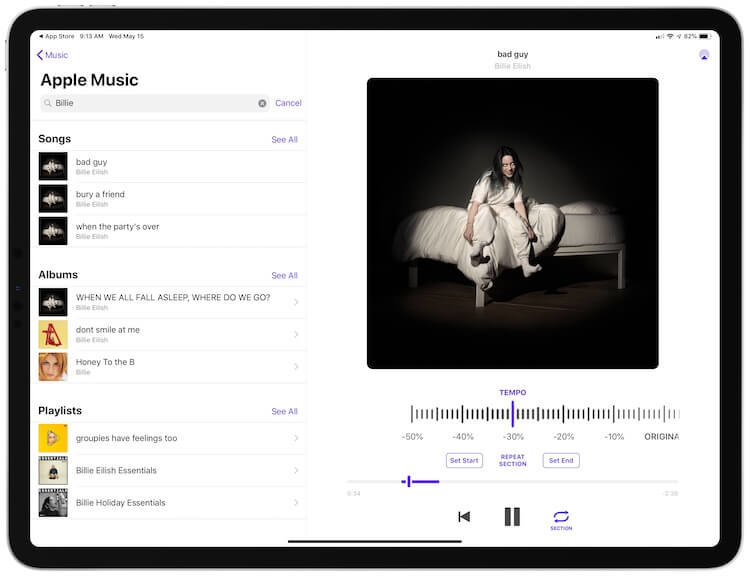Click Billie Holiday Essentials cover
Viewport: 750px width, 577px height.
tap(53, 502)
